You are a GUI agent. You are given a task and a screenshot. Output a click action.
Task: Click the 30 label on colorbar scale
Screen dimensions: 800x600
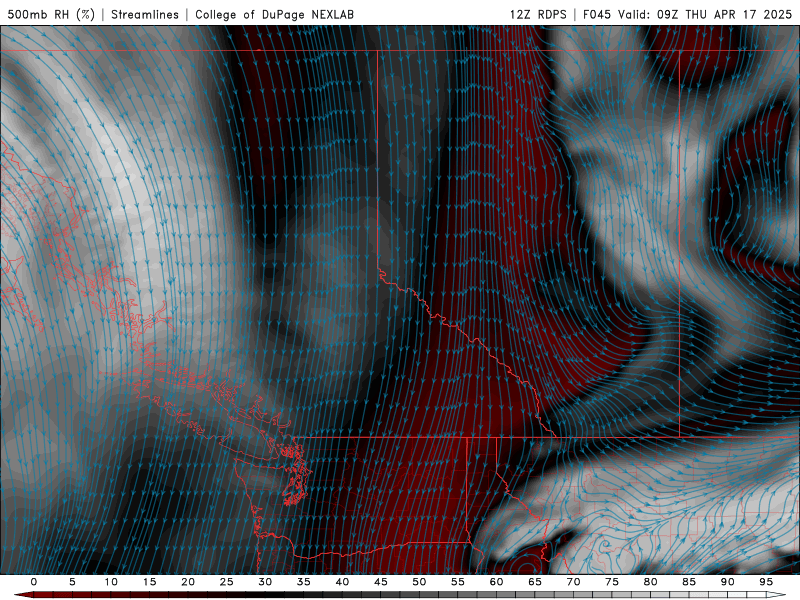pyautogui.click(x=265, y=582)
